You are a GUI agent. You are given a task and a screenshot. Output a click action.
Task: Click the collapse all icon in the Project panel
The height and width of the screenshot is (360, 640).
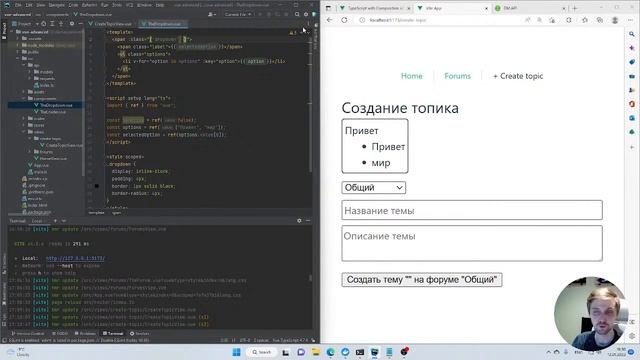pyautogui.click(x=60, y=24)
